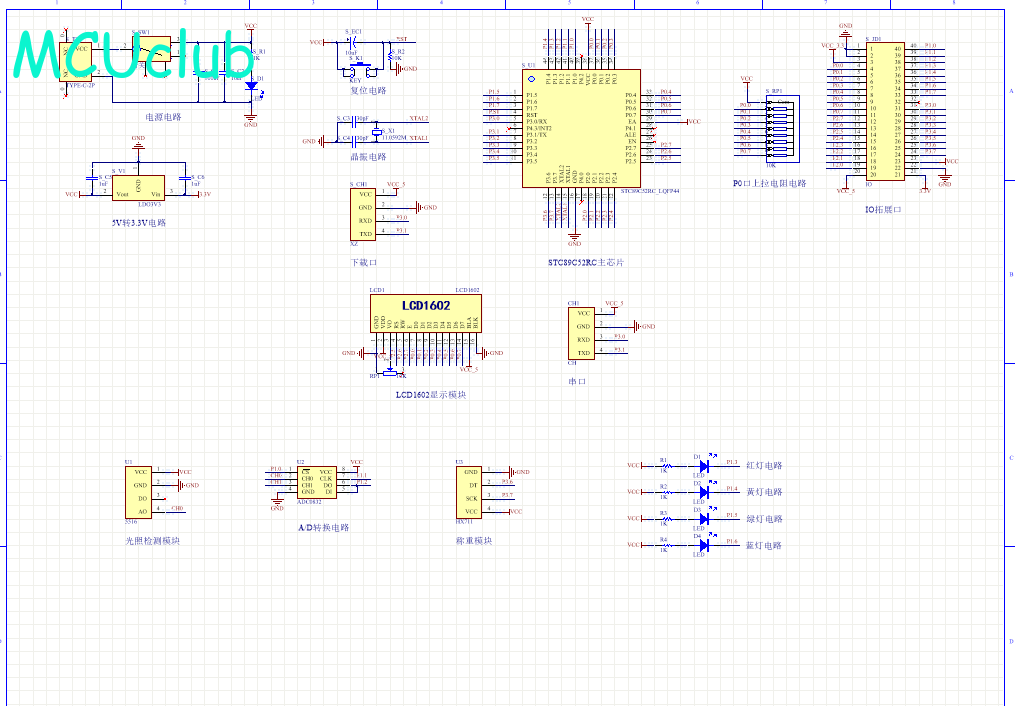
Task: Click the S_RP1 pull-up resistor array
Action: click(x=779, y=129)
